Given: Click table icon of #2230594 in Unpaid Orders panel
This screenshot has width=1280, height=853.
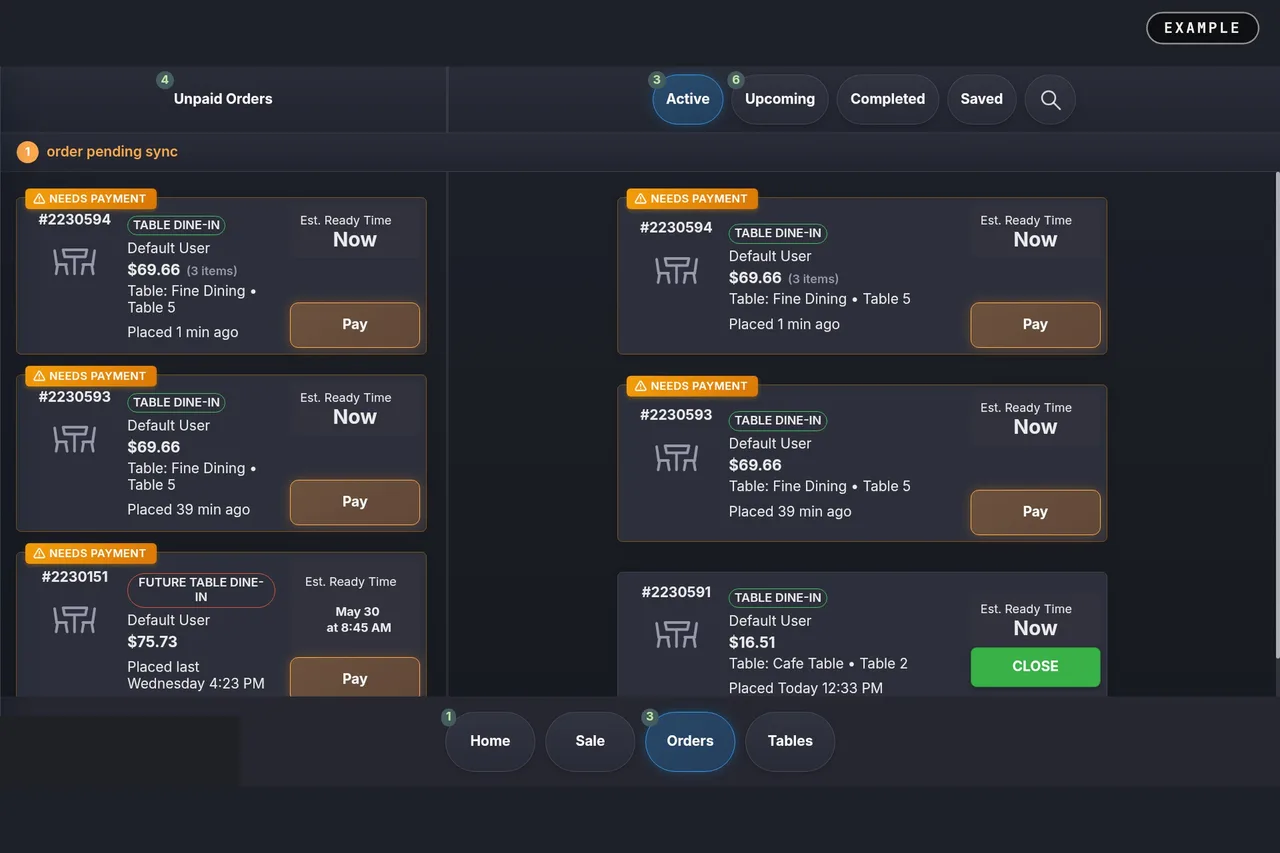Looking at the screenshot, I should (74, 262).
